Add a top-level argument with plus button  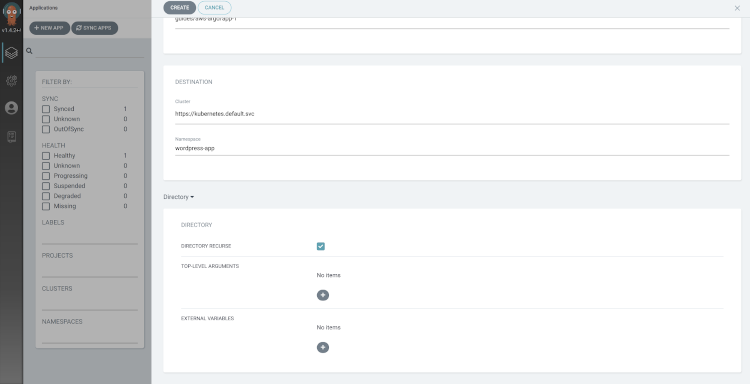click(x=323, y=295)
